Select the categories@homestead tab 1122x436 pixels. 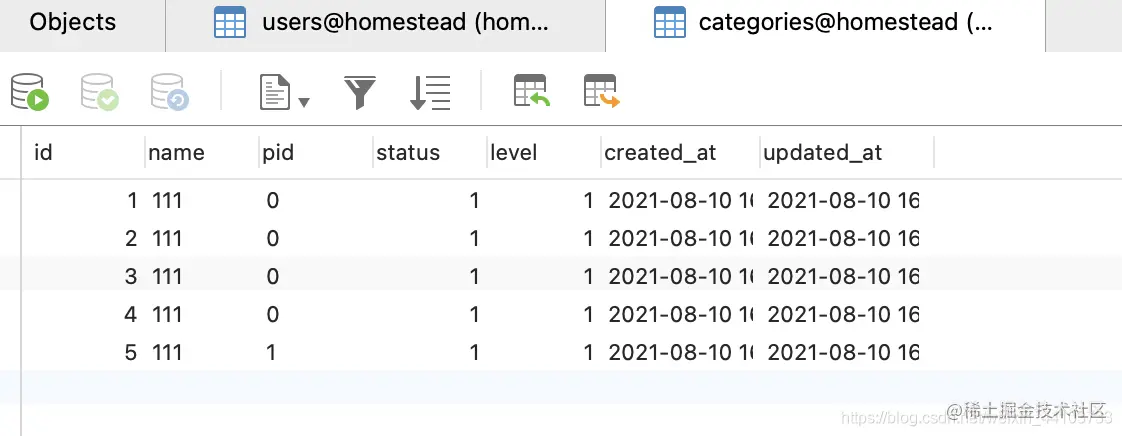click(825, 22)
